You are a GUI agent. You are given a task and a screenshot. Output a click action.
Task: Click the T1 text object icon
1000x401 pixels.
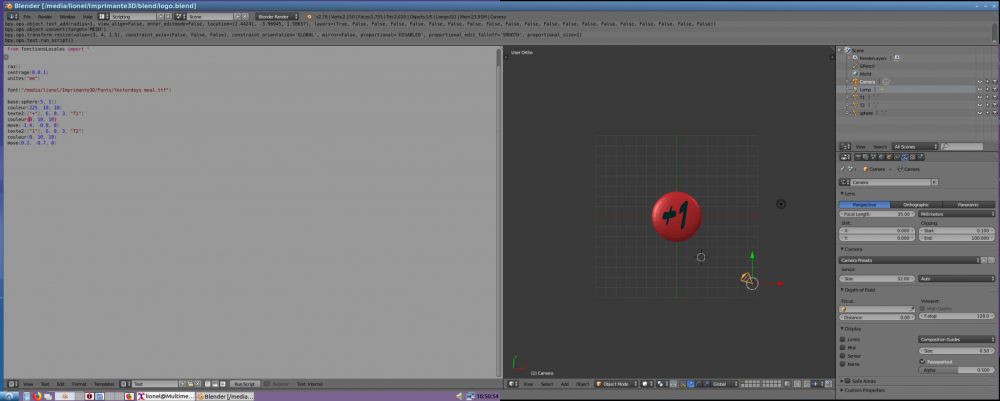[855, 97]
